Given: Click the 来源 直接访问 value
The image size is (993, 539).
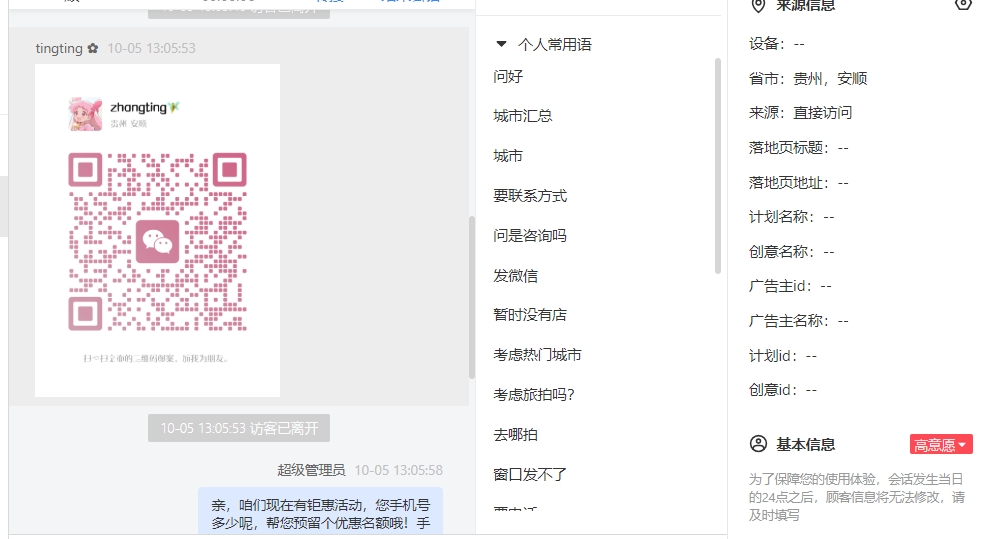Looking at the screenshot, I should (823, 113).
